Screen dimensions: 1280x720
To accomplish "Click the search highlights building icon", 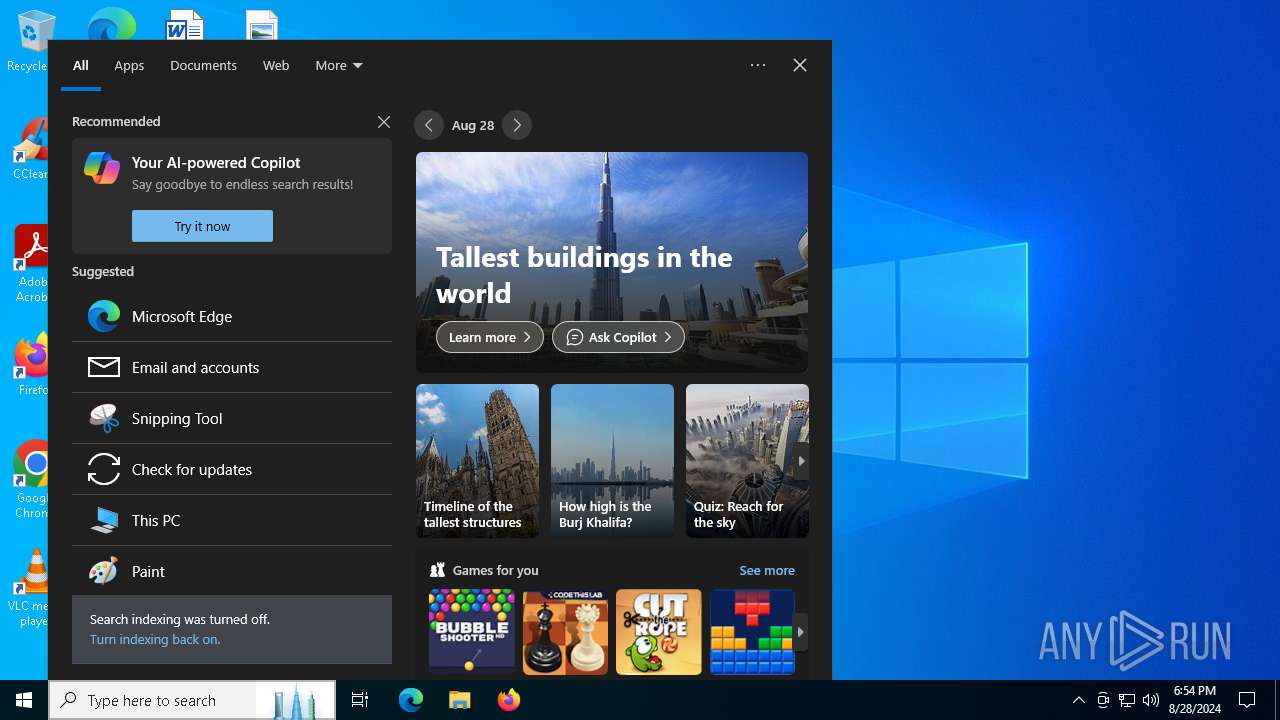I will [x=294, y=700].
